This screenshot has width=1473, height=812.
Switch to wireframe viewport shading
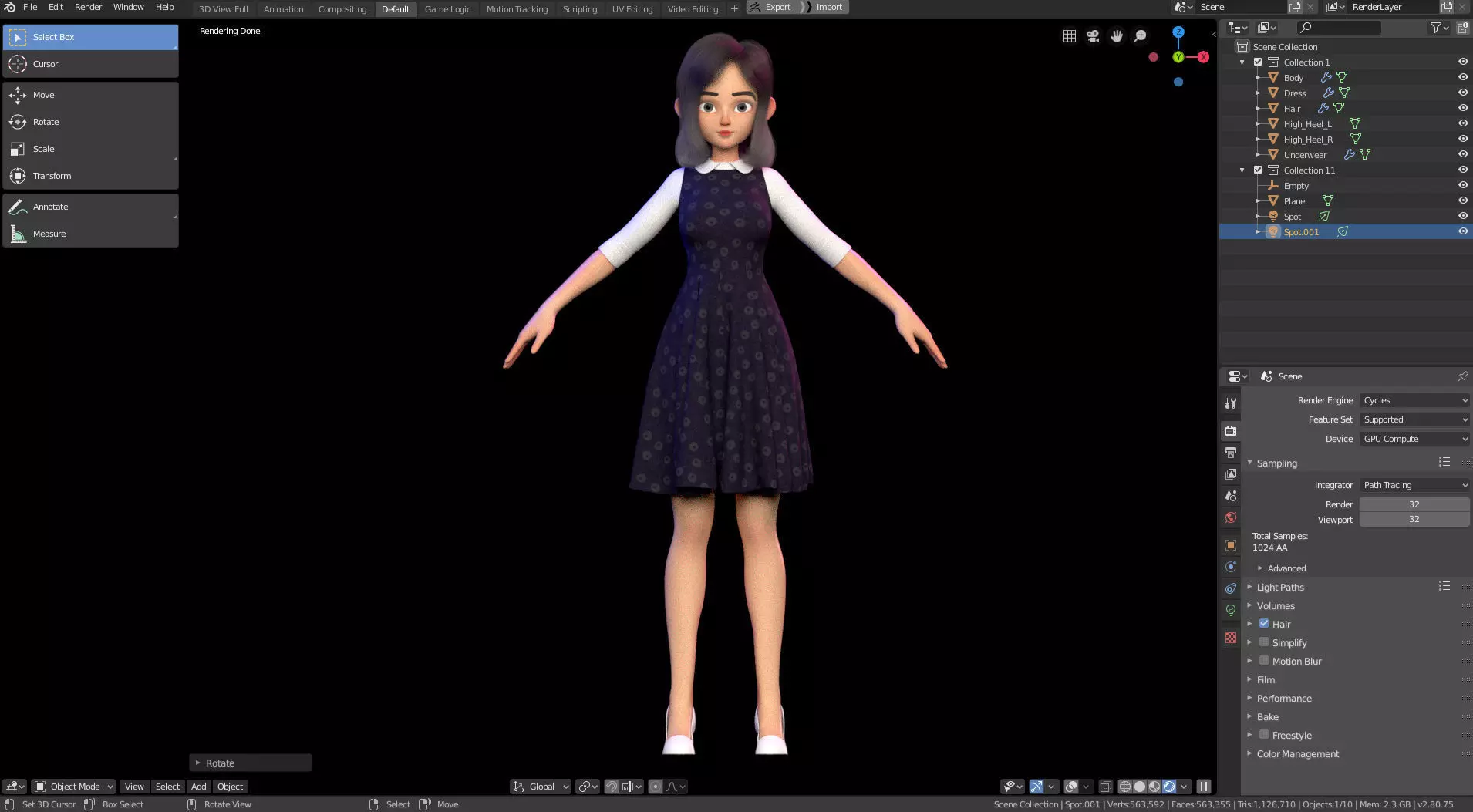coord(1125,787)
